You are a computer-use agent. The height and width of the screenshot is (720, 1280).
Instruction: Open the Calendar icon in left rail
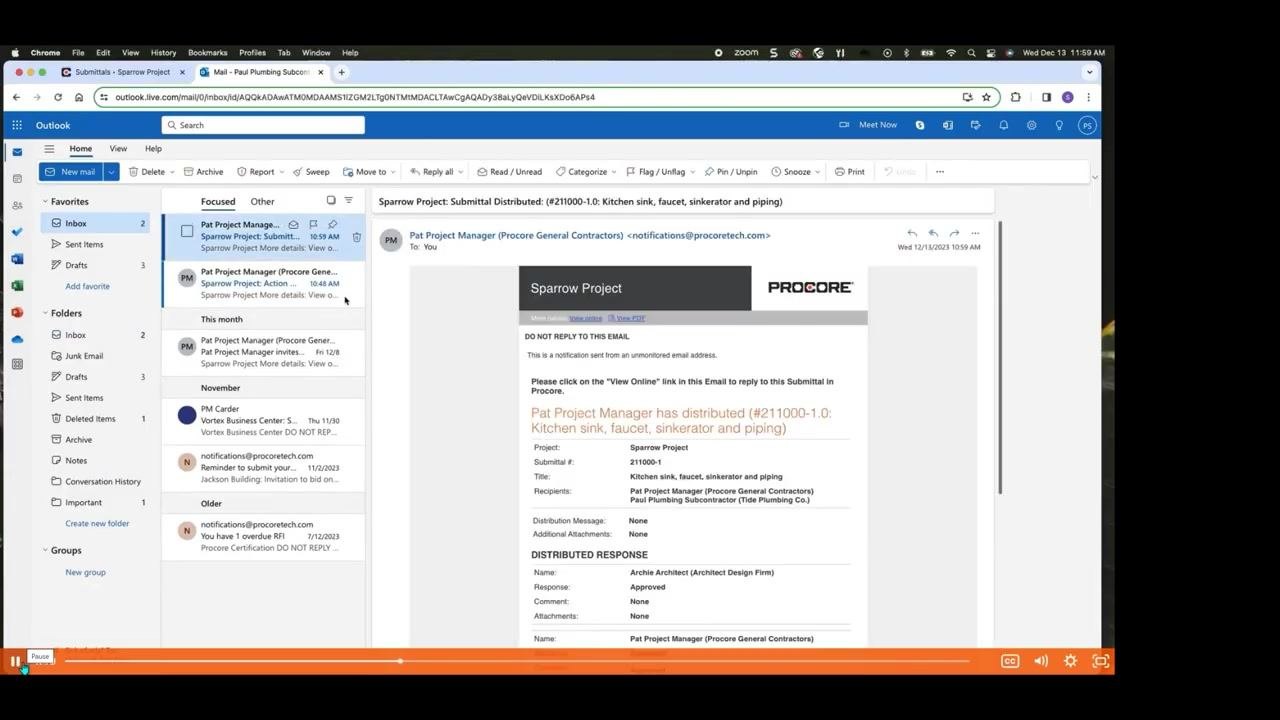pos(17,179)
